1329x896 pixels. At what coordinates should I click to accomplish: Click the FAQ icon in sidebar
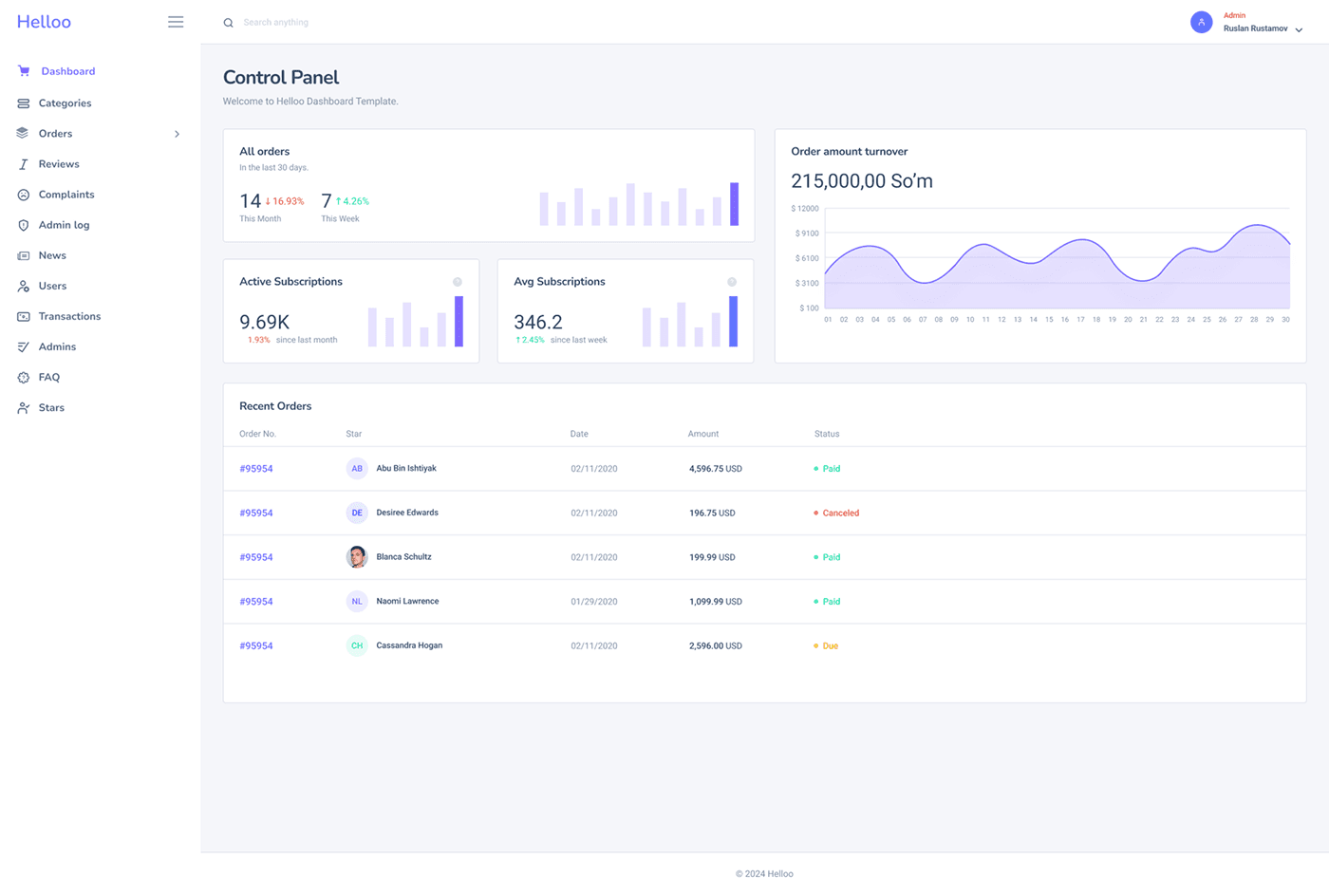[x=24, y=378]
